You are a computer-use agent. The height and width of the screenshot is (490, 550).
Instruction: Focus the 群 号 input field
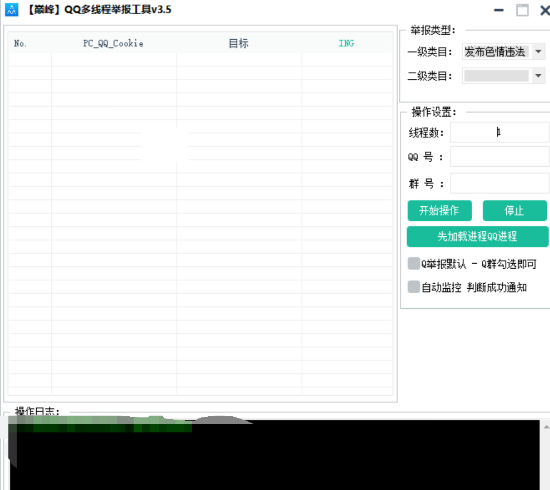click(499, 183)
